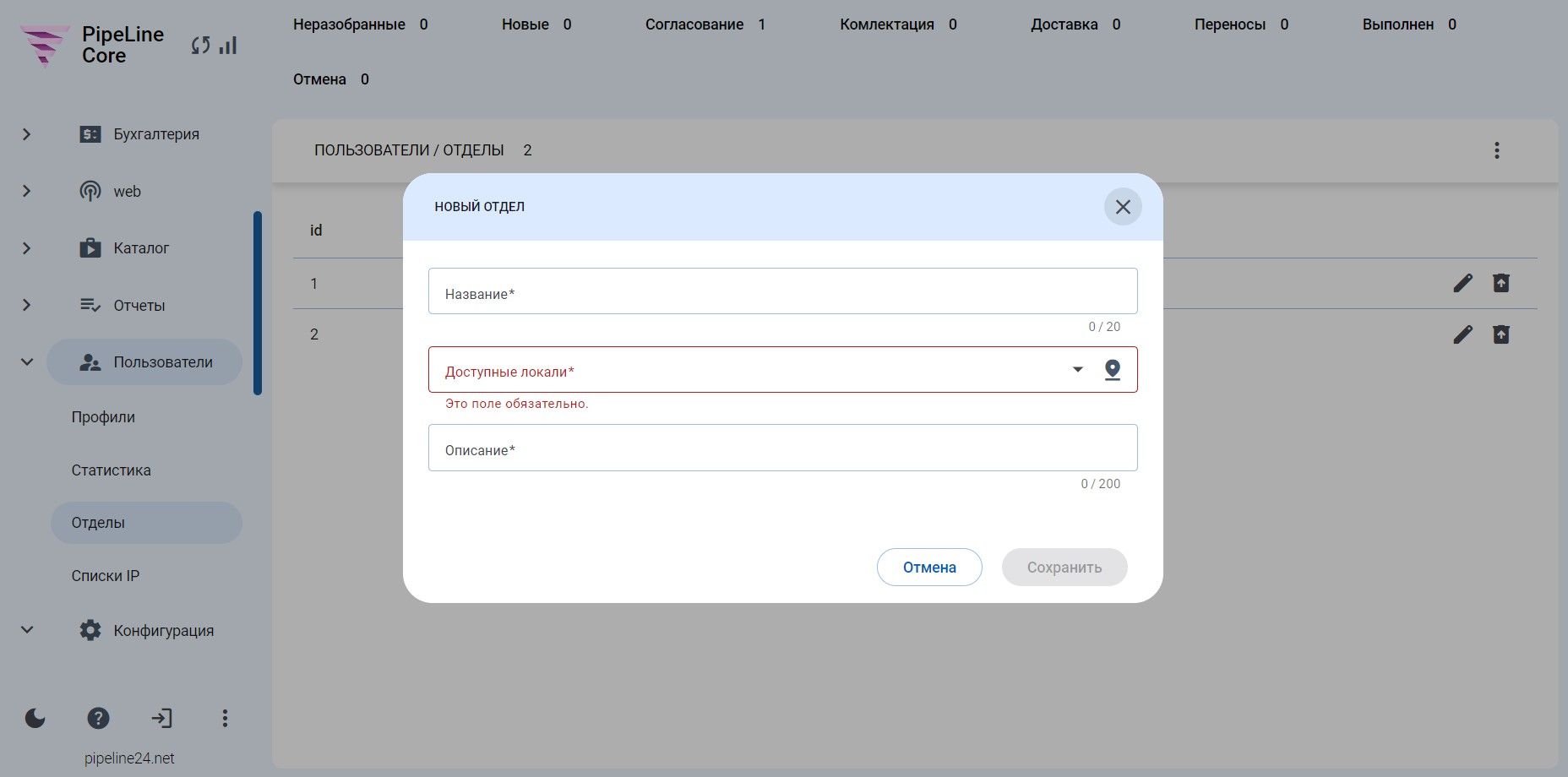Edit row 2 with pencil icon
Viewport: 1568px width, 777px height.
1463,335
